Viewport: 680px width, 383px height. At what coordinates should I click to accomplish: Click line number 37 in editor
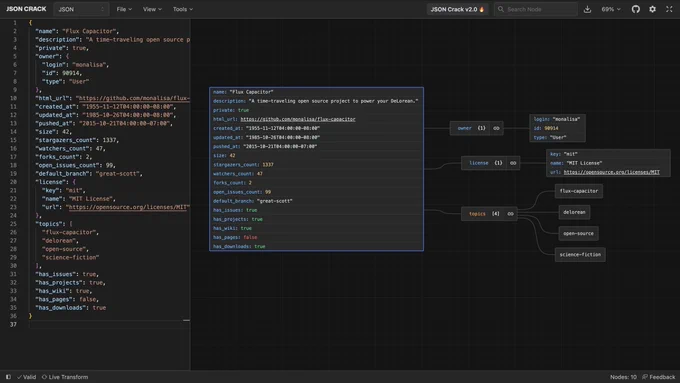click(x=13, y=324)
